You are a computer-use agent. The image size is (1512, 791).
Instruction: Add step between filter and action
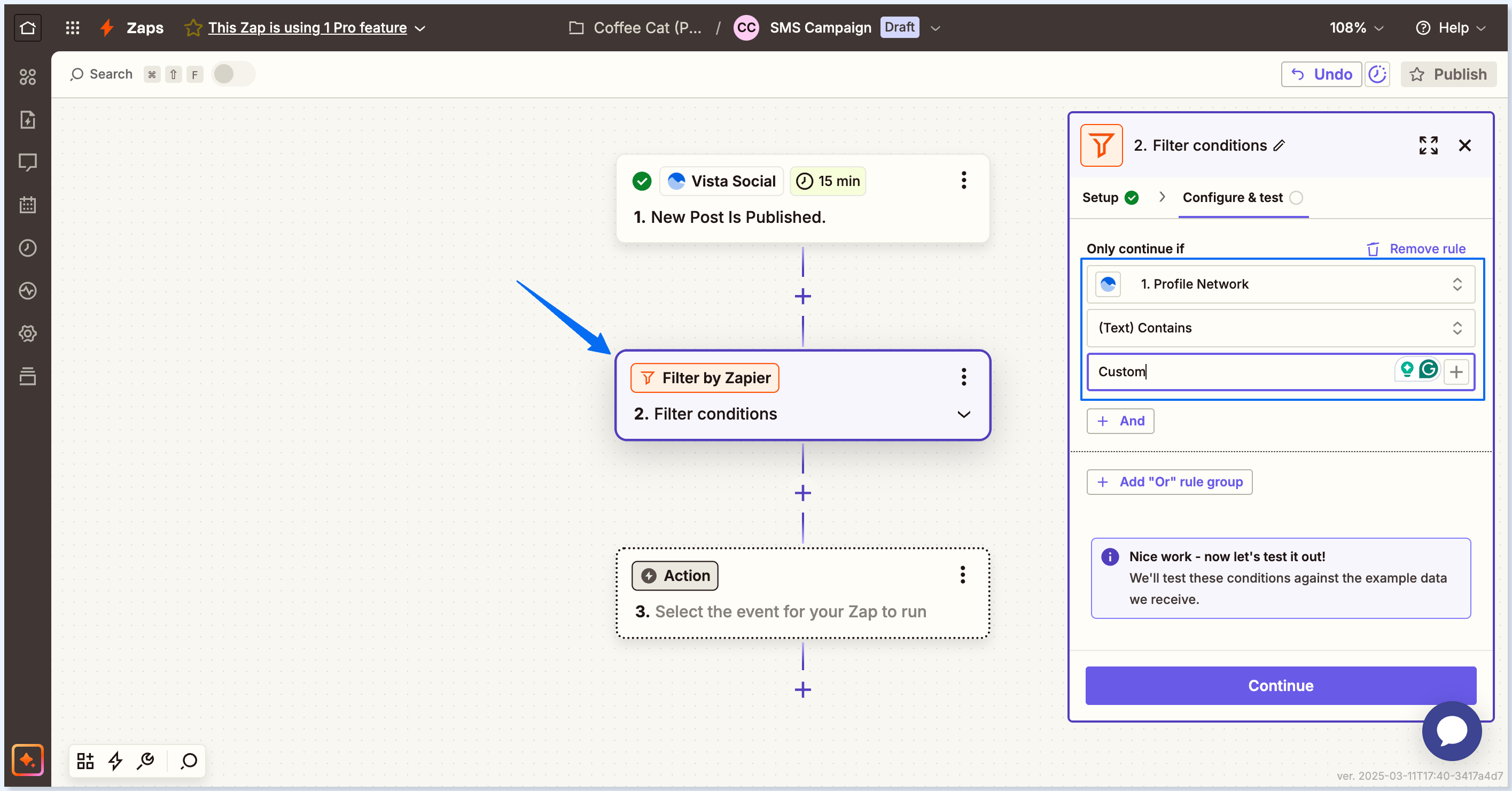pyautogui.click(x=802, y=493)
